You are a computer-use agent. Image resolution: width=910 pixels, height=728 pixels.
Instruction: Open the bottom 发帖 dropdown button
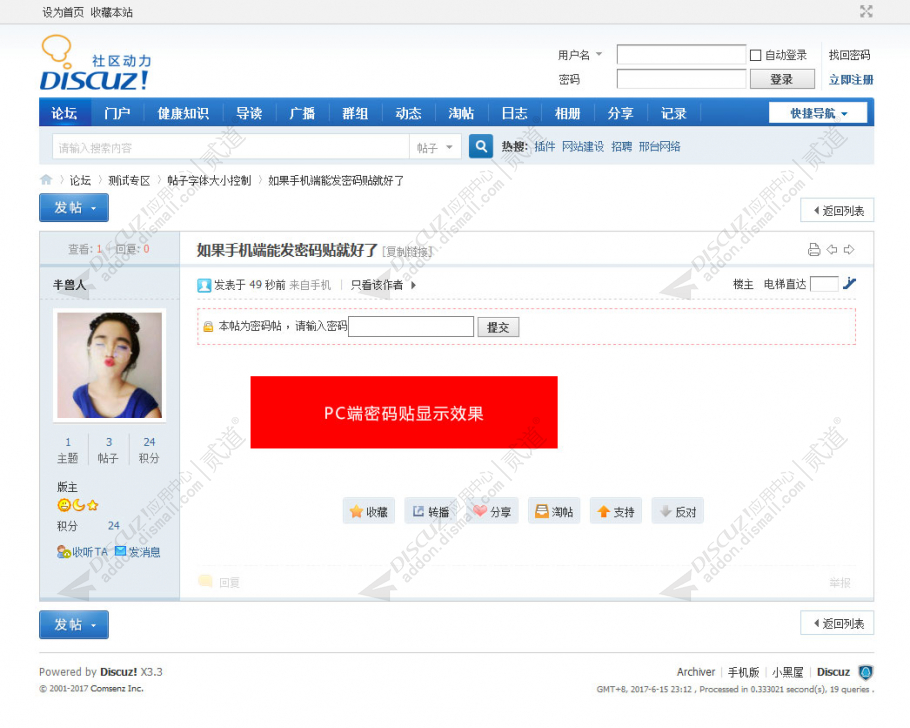coord(74,624)
